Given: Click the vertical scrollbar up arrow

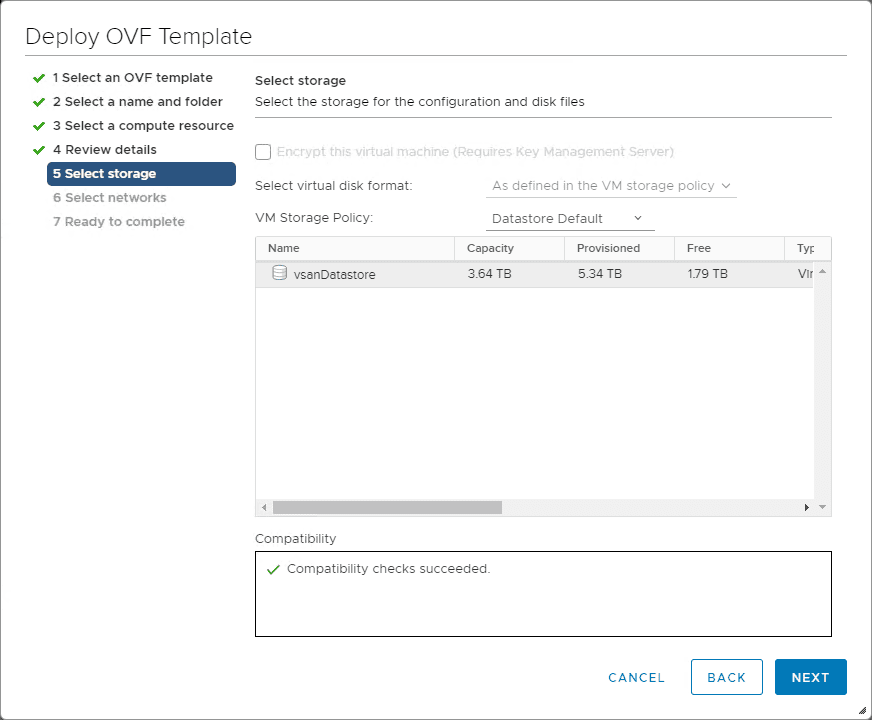Looking at the screenshot, I should [823, 272].
